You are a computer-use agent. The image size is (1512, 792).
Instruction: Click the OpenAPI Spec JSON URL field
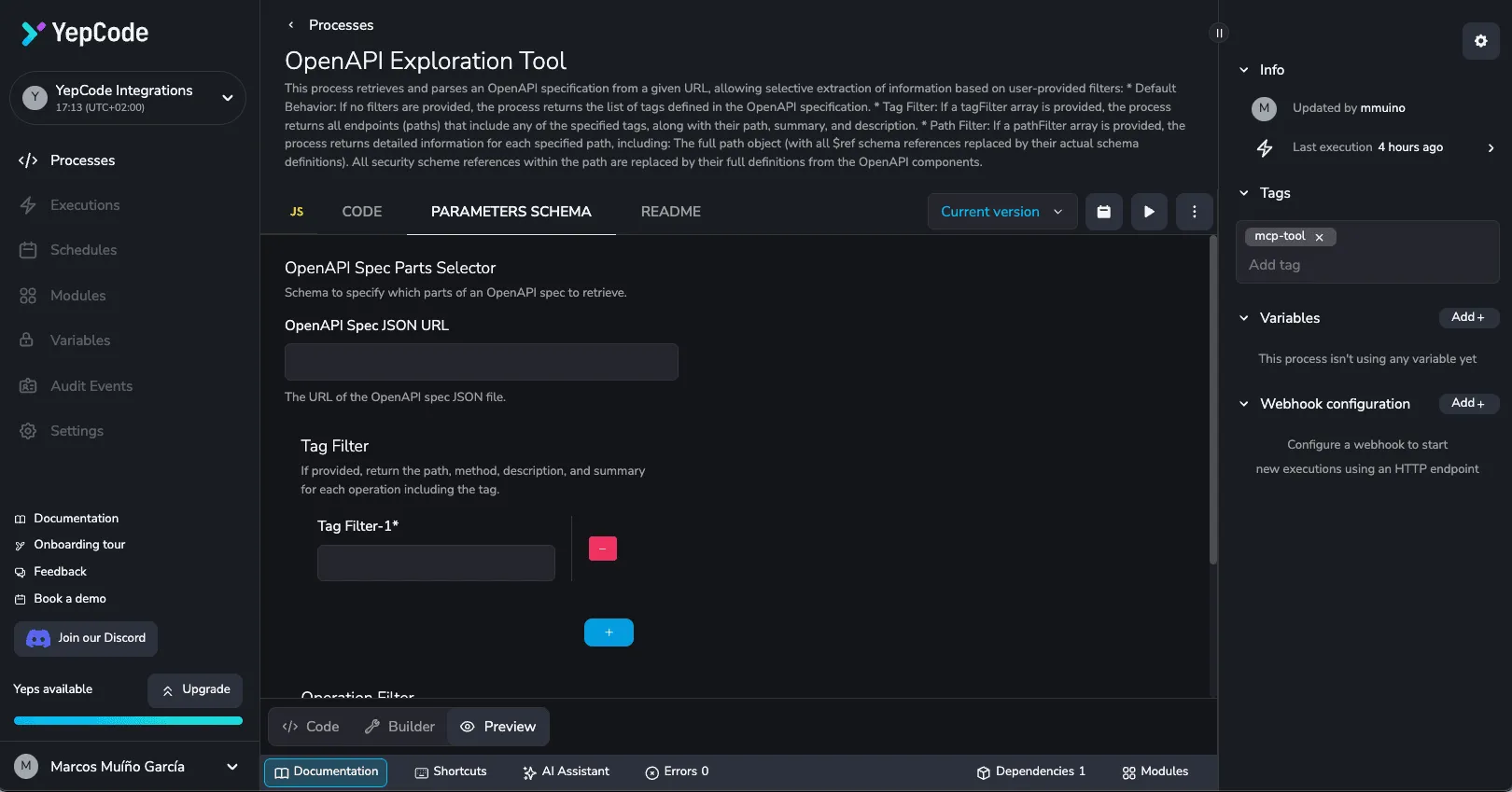click(481, 362)
